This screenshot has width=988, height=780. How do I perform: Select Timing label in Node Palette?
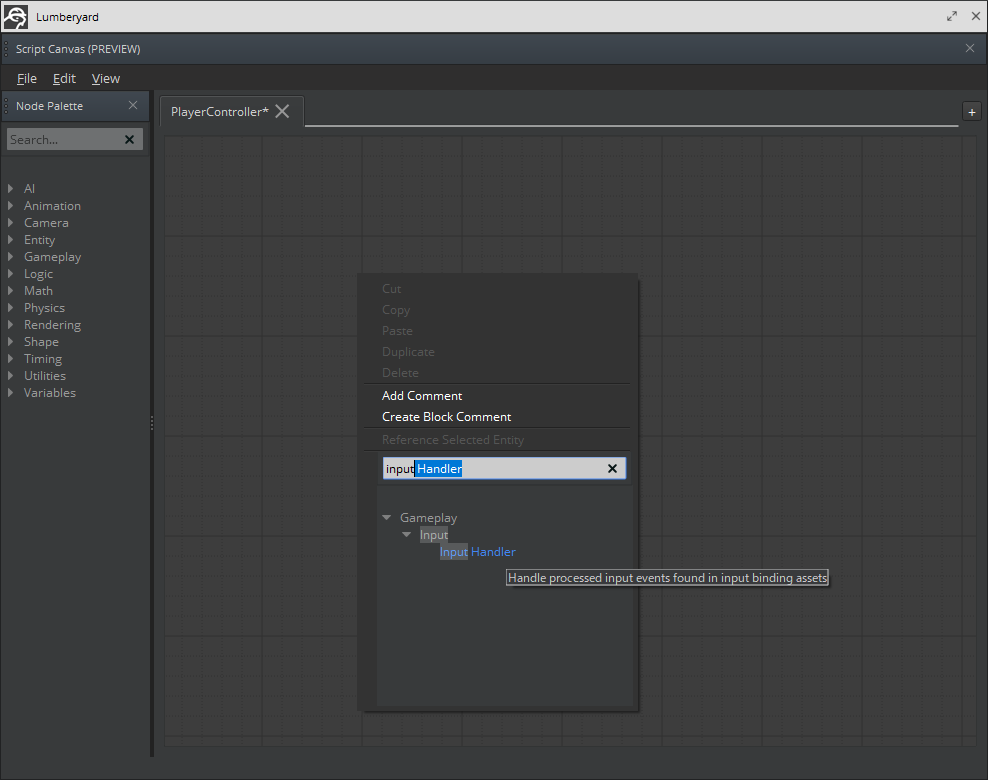43,358
